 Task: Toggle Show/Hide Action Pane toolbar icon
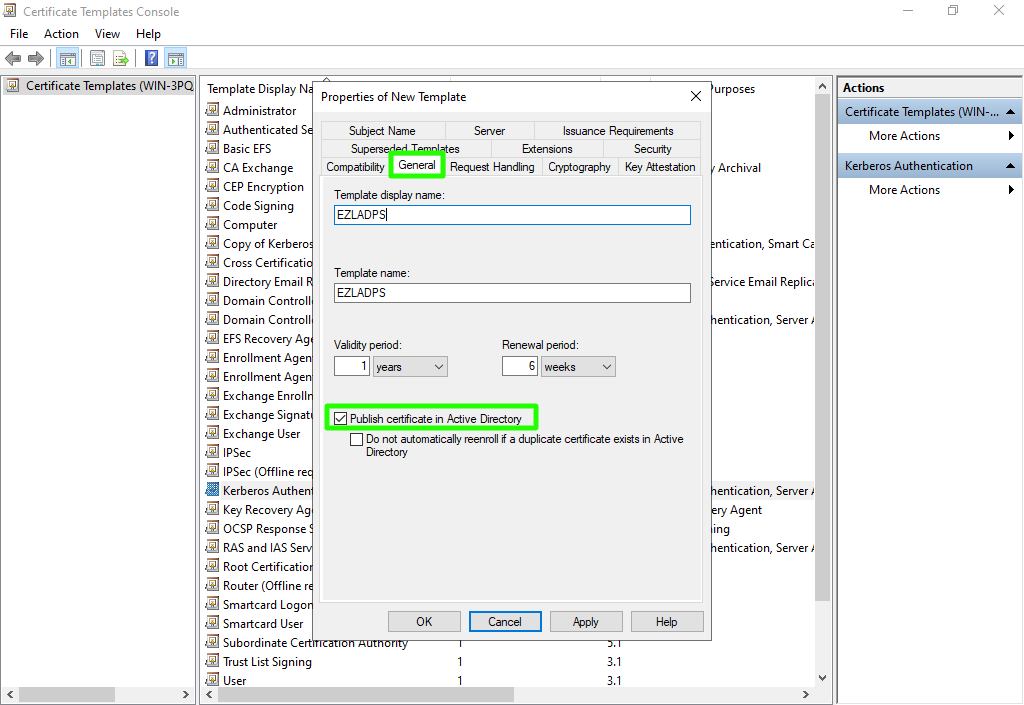point(176,59)
